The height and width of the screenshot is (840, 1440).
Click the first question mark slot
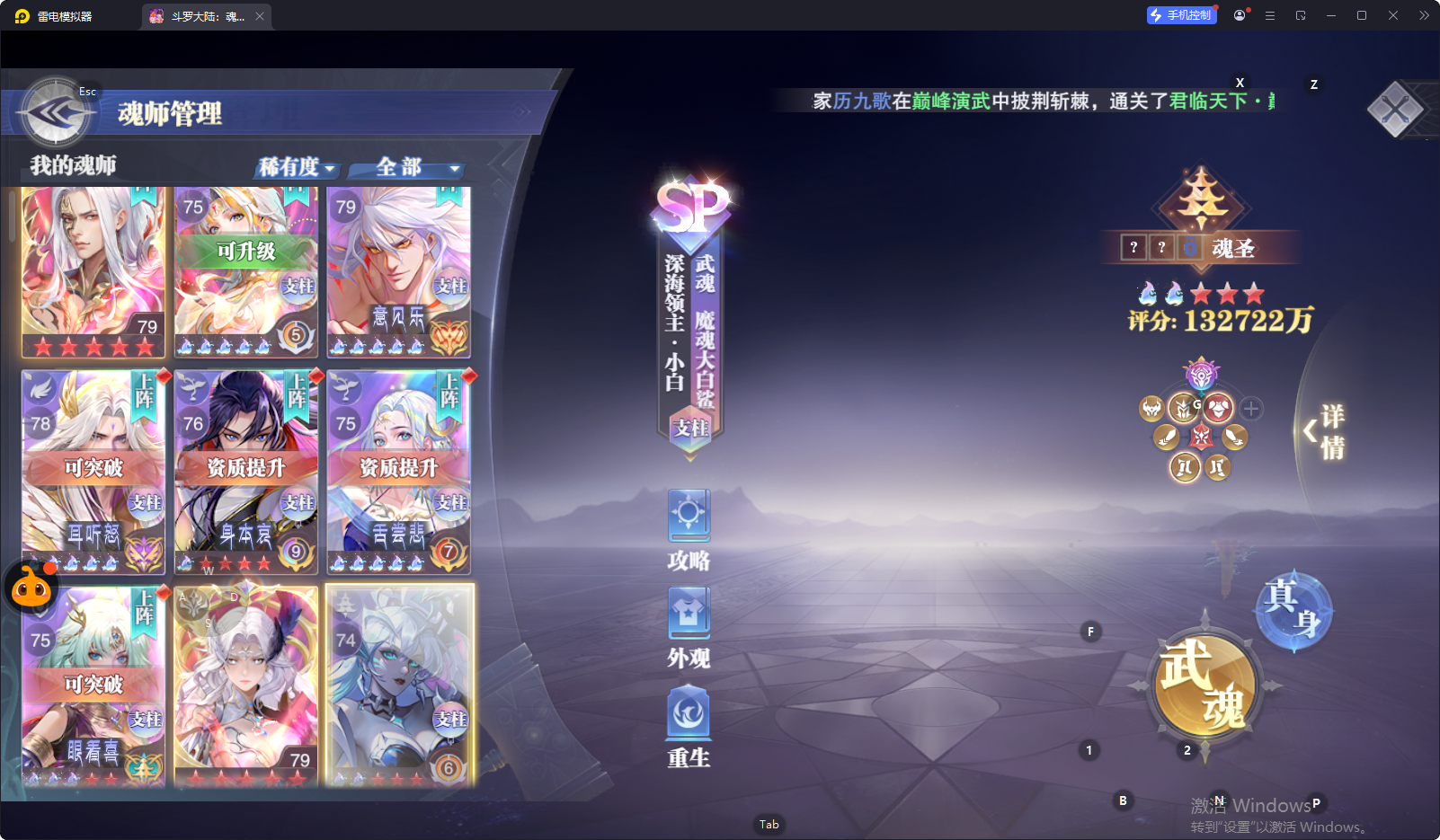point(1133,247)
